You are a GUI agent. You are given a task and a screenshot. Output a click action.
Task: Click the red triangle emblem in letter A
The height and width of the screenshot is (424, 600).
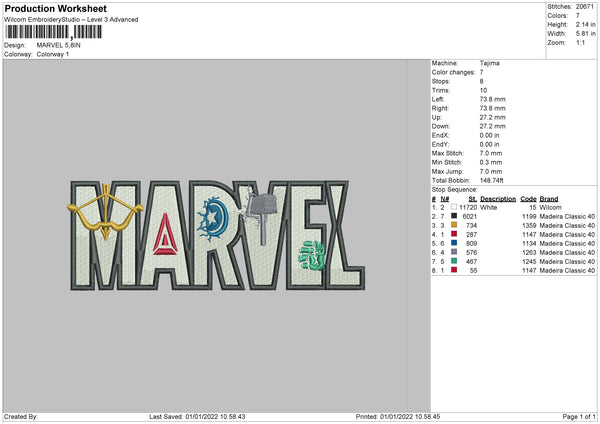[165, 234]
